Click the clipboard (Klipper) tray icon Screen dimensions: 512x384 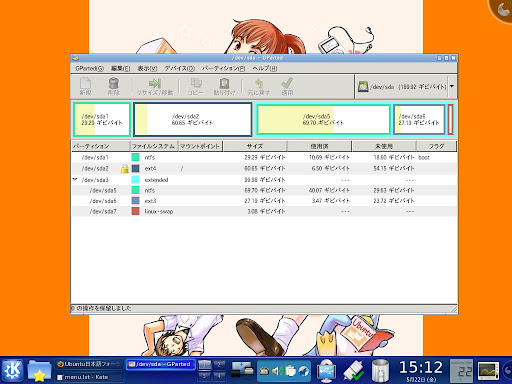(290, 371)
